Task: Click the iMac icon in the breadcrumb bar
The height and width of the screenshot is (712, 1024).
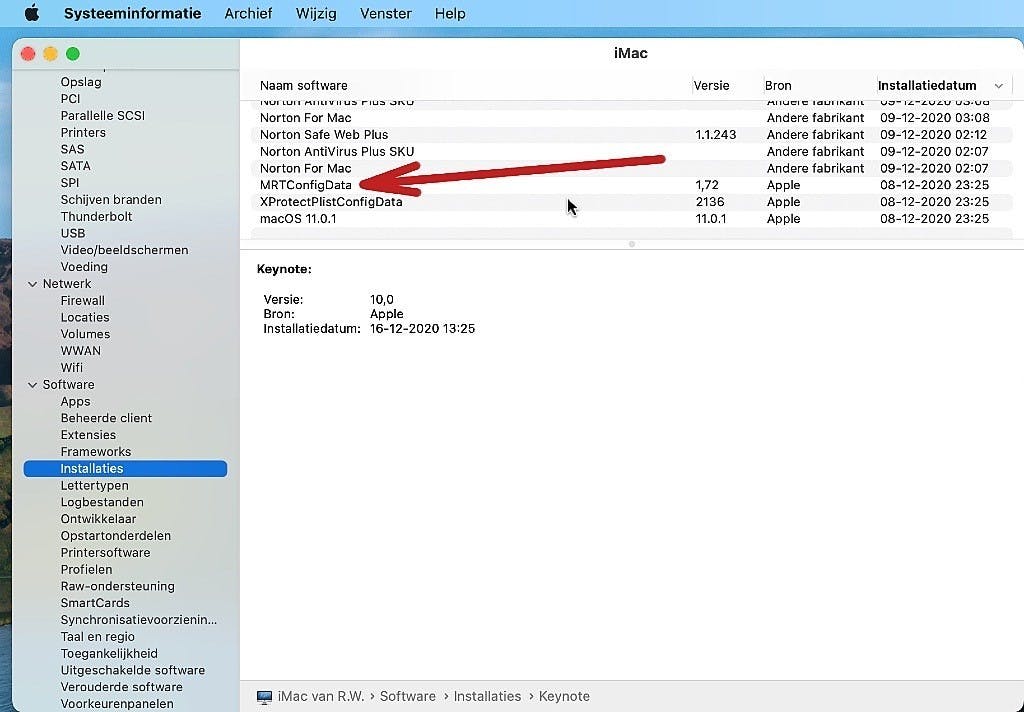Action: (x=264, y=696)
